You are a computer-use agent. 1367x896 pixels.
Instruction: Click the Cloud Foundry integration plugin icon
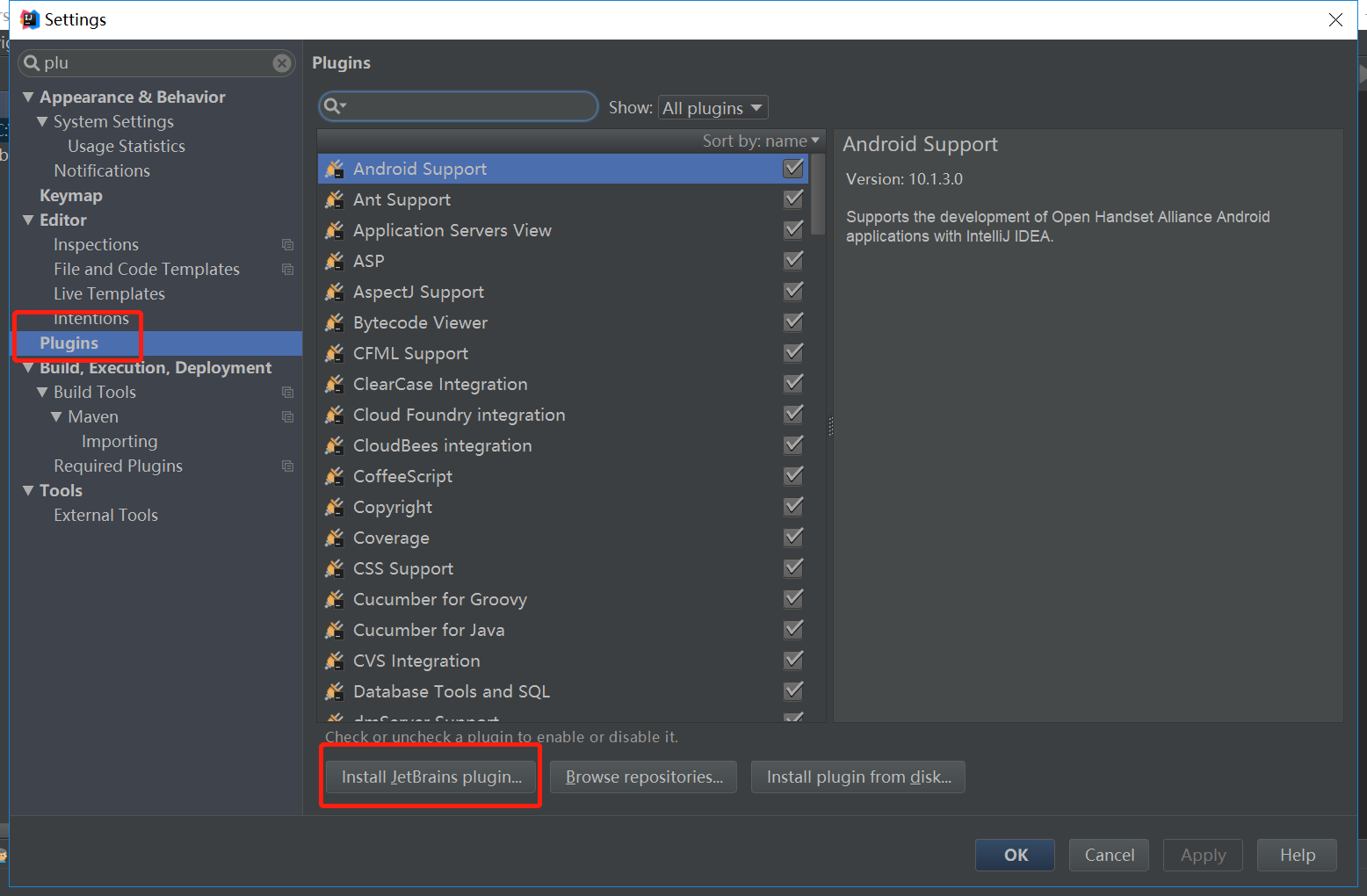(334, 415)
